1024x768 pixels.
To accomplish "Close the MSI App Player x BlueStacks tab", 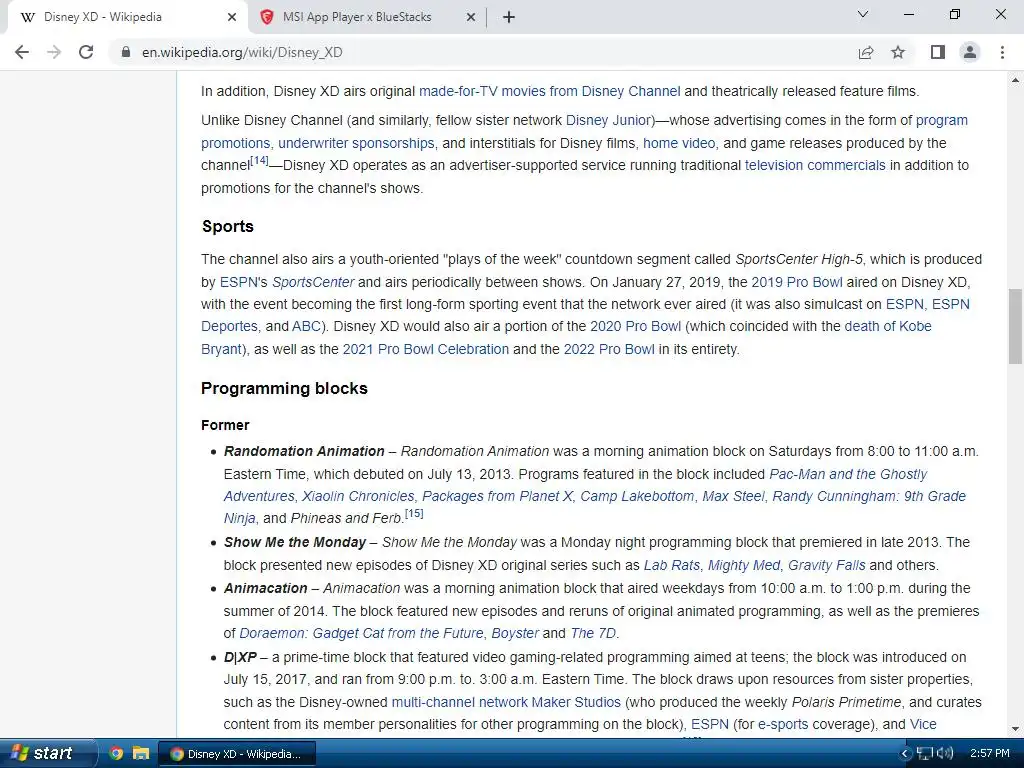I will coord(470,17).
